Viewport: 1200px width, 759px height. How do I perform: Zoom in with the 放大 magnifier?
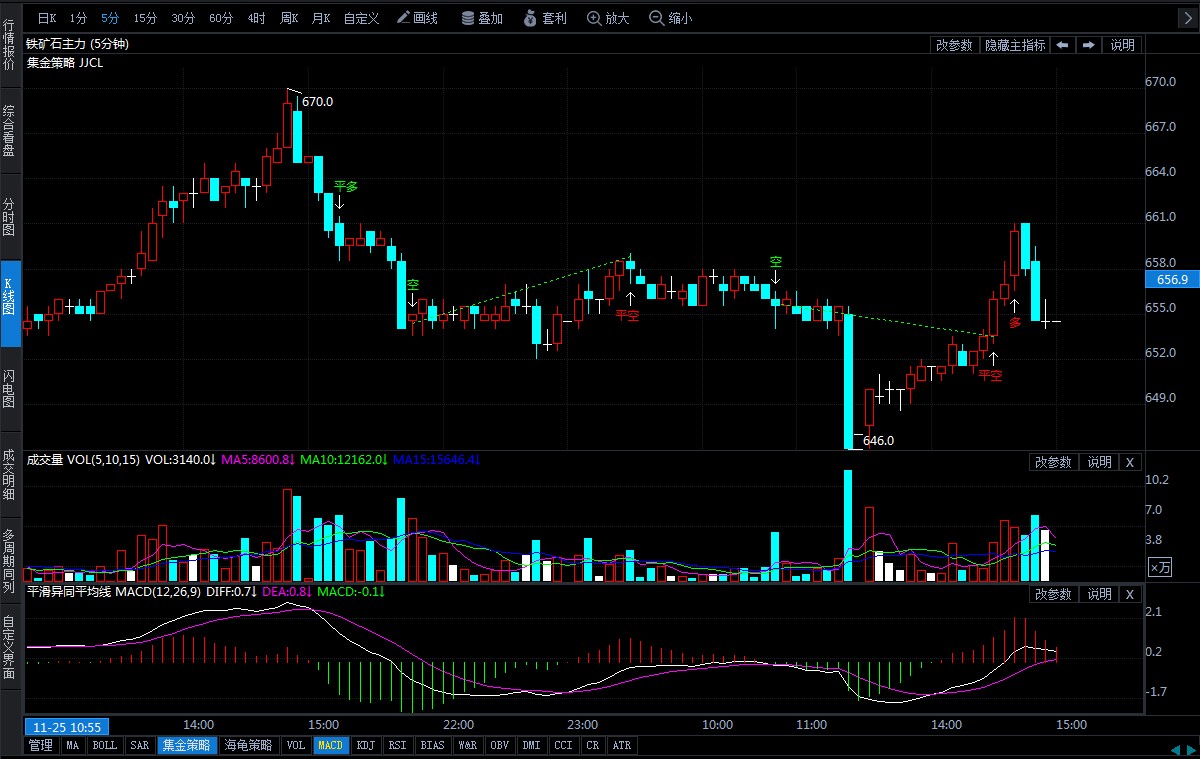coord(608,18)
